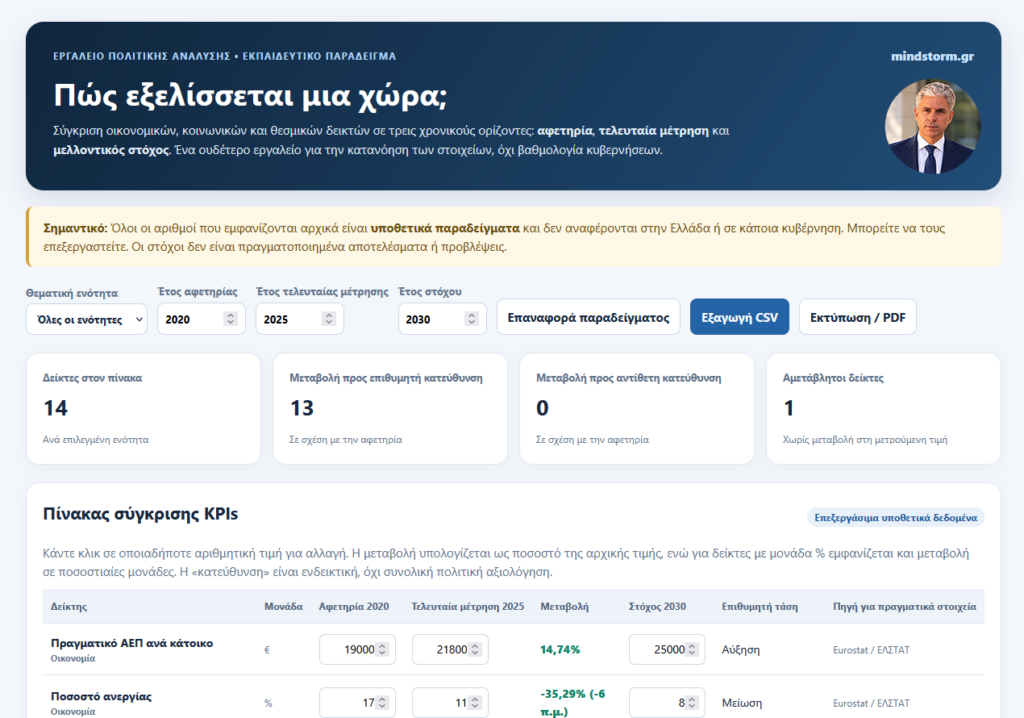The image size is (1024, 718).
Task: Edit the 21800 latest value for ΑΕΠ
Action: (x=450, y=649)
